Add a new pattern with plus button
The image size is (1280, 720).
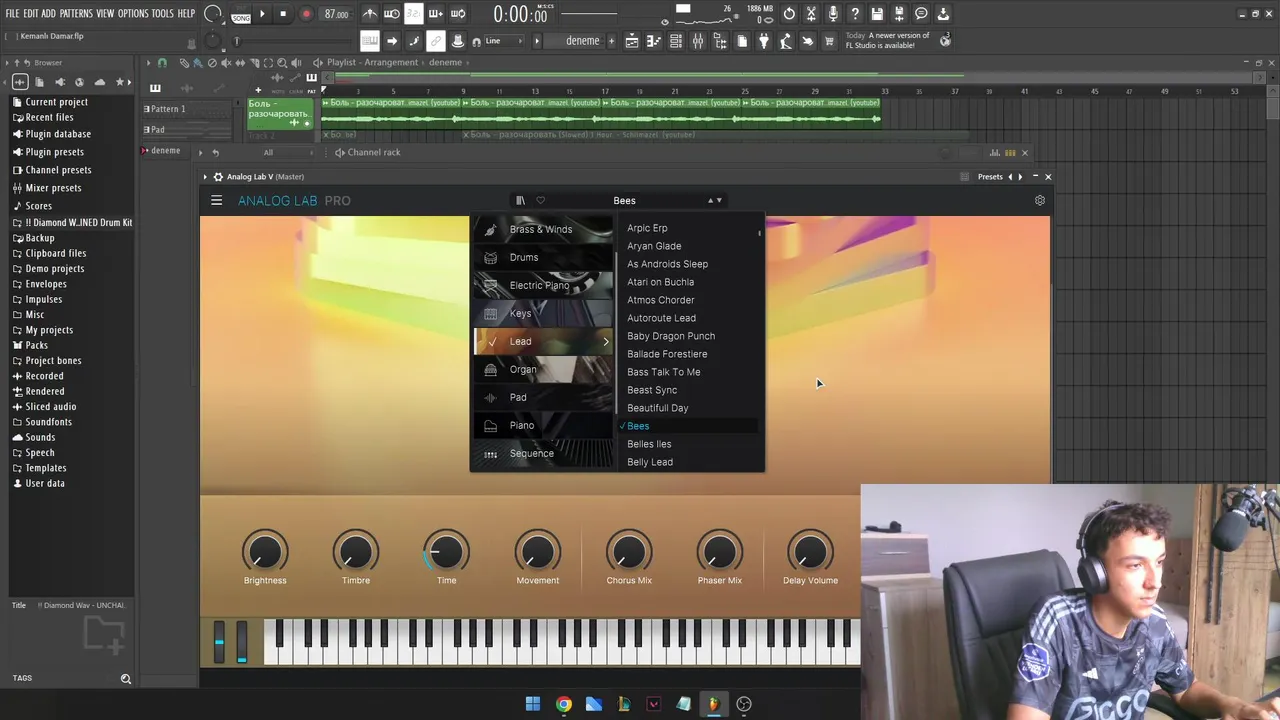click(610, 41)
